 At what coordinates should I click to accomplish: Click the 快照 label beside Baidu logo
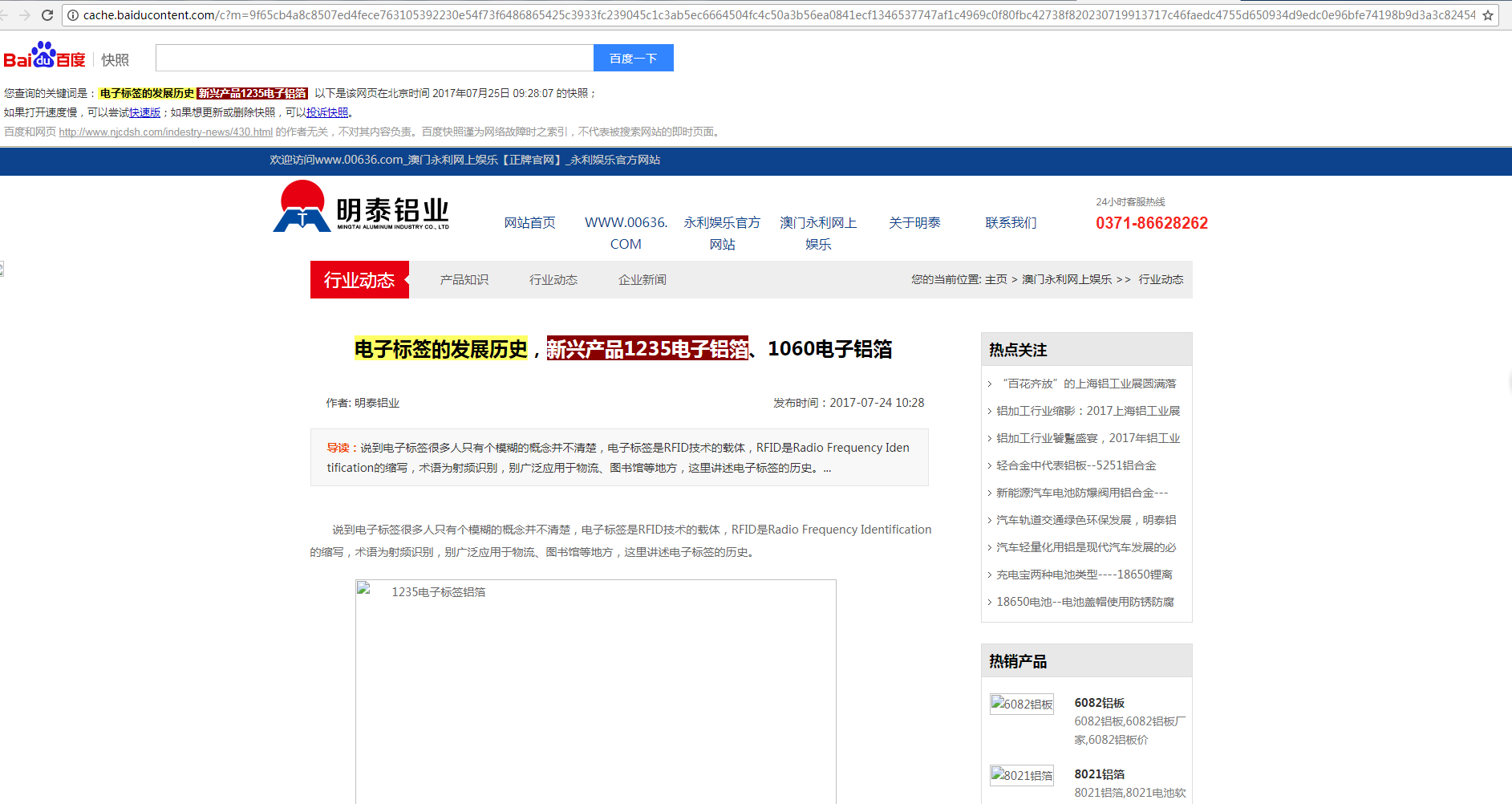(116, 60)
